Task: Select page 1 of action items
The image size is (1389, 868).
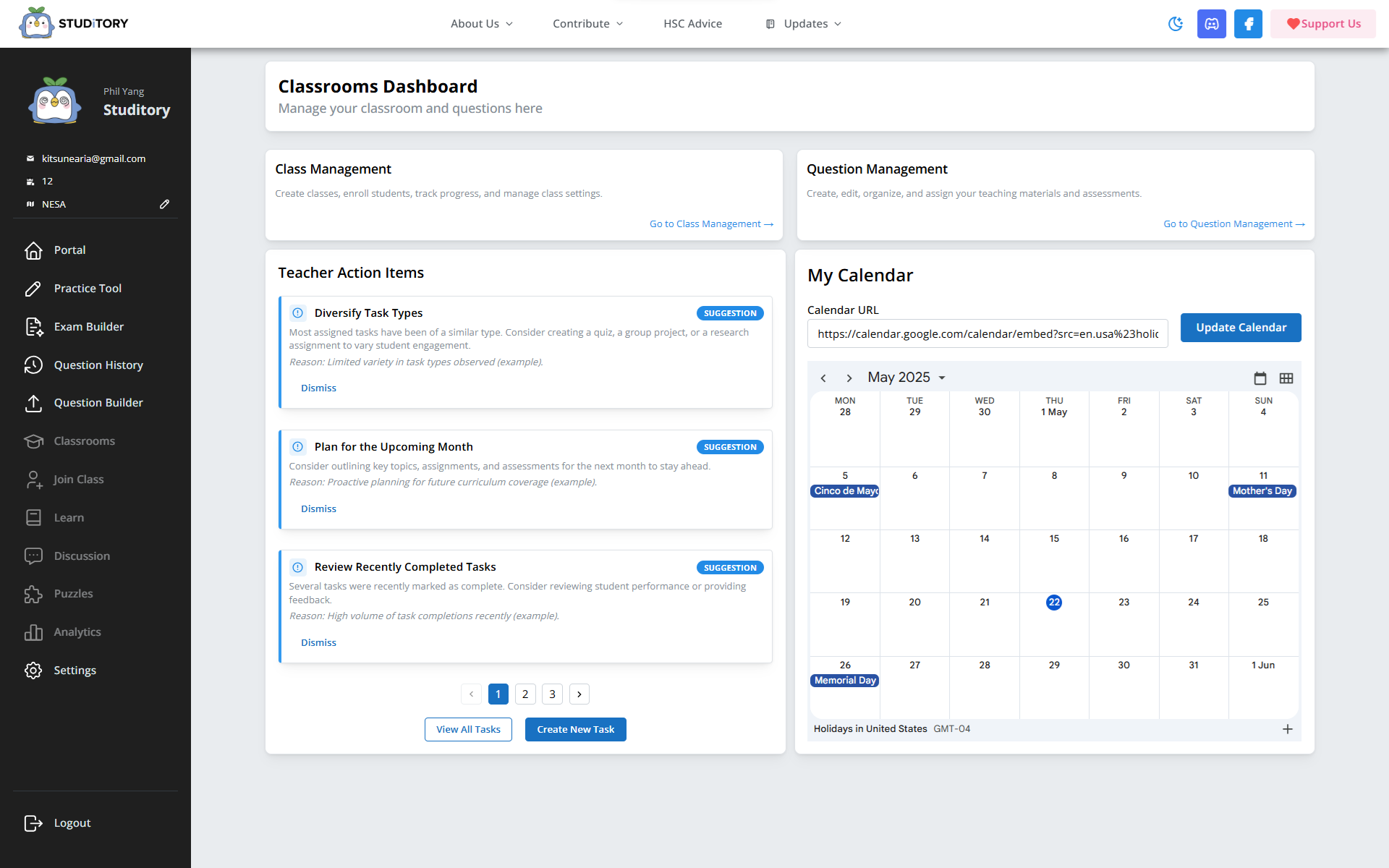Action: point(498,694)
